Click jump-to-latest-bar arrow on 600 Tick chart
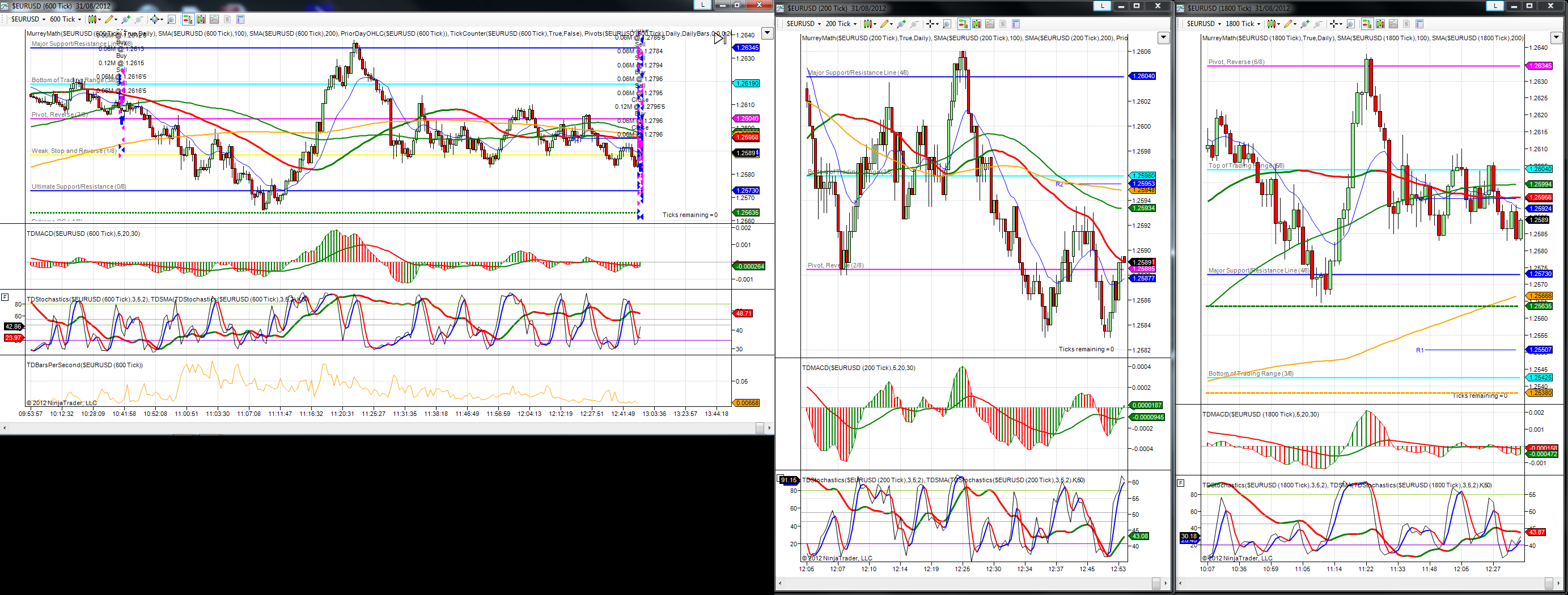1568x595 pixels. [x=719, y=39]
